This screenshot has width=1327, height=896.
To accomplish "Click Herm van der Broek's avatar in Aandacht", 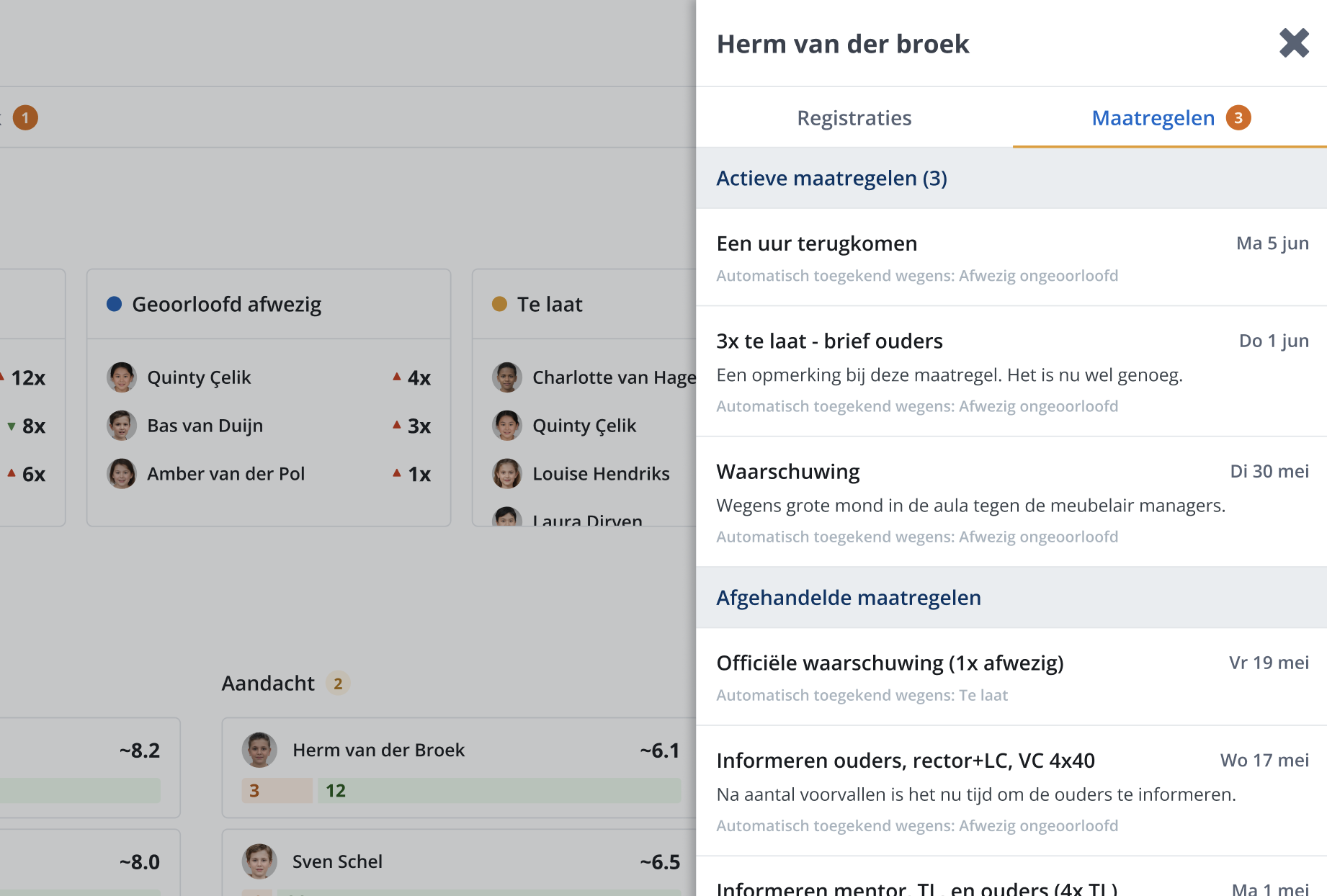I will point(259,750).
